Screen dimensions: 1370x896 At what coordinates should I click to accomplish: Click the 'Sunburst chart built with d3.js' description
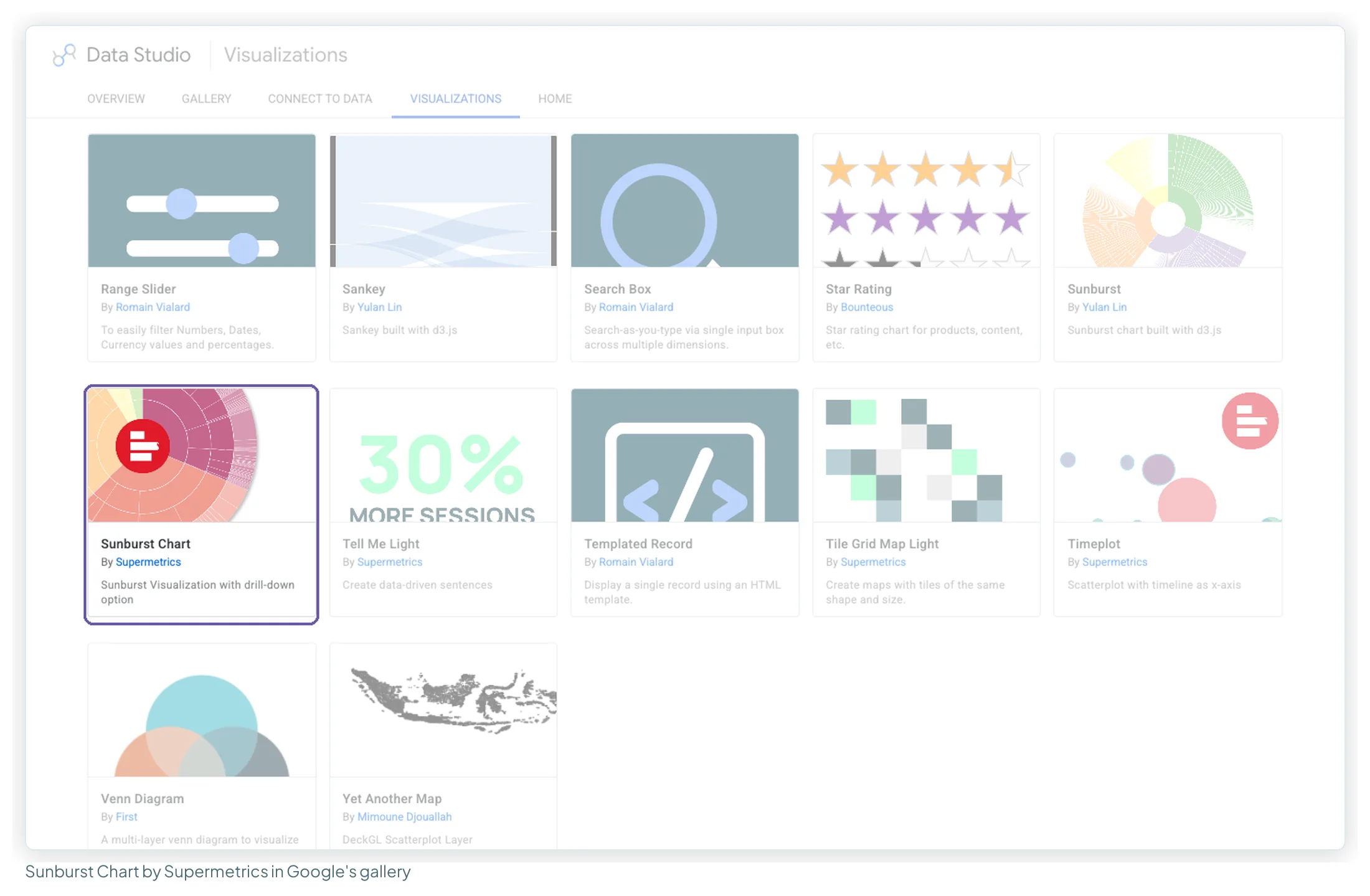[x=1144, y=329]
